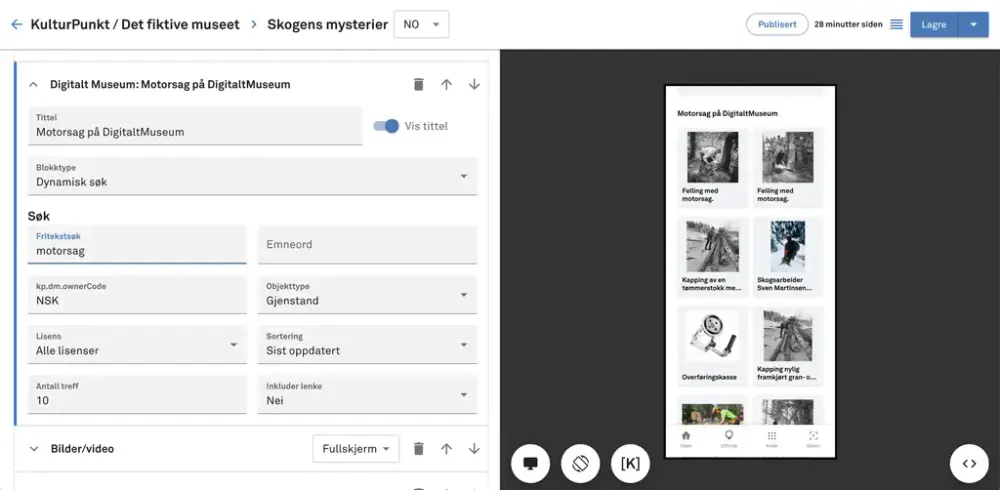The width and height of the screenshot is (1000, 490).
Task: Switch preview to desktop display mode
Action: pos(531,463)
